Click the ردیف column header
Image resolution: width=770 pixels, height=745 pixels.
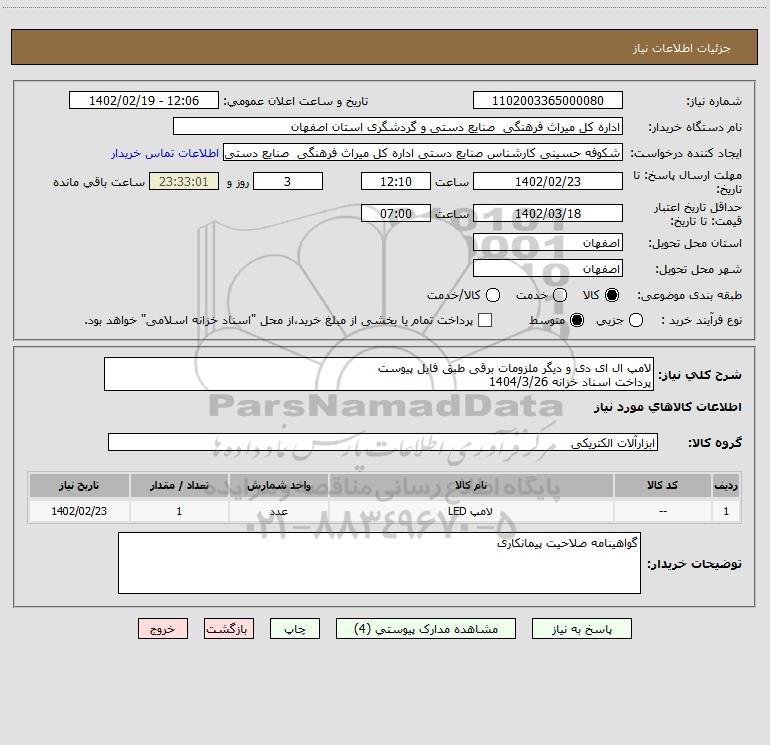click(x=726, y=485)
